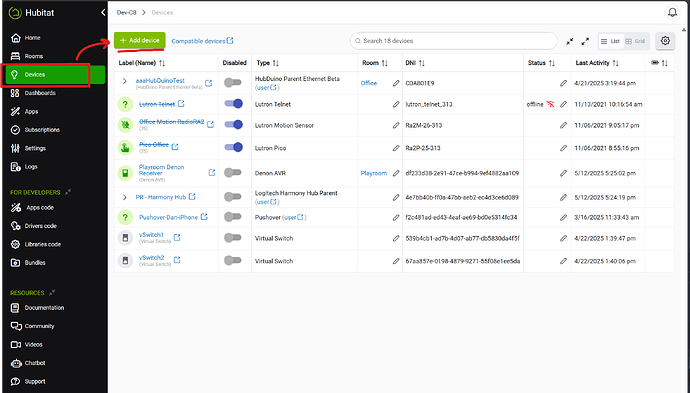Toggle Disabled switch for Playroom Denon Receiver
690x393 pixels.
coord(233,173)
